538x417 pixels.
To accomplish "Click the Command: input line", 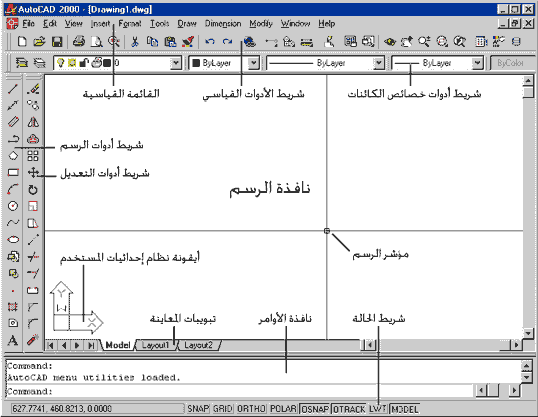I will 240,391.
